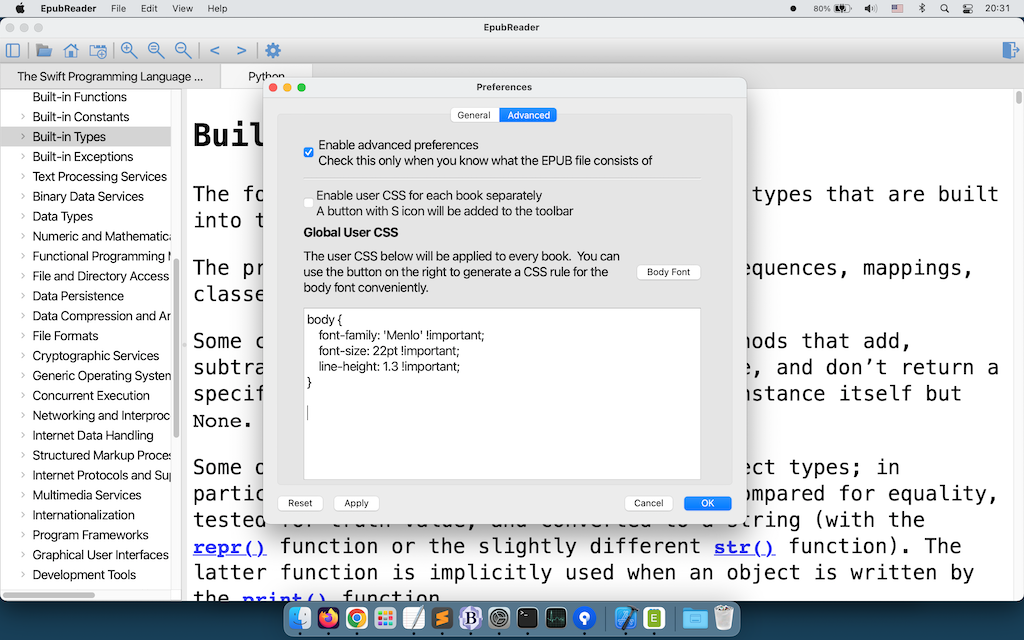Click the exit icon at toolbar right

(1009, 50)
